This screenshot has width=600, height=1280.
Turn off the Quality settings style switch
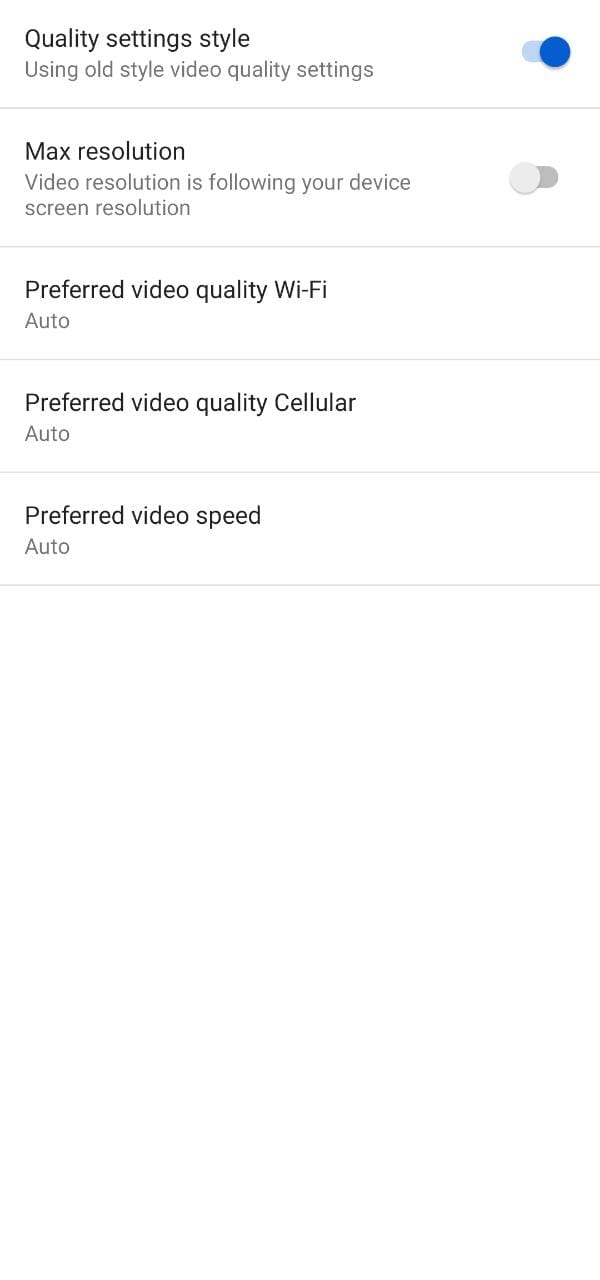pos(545,52)
